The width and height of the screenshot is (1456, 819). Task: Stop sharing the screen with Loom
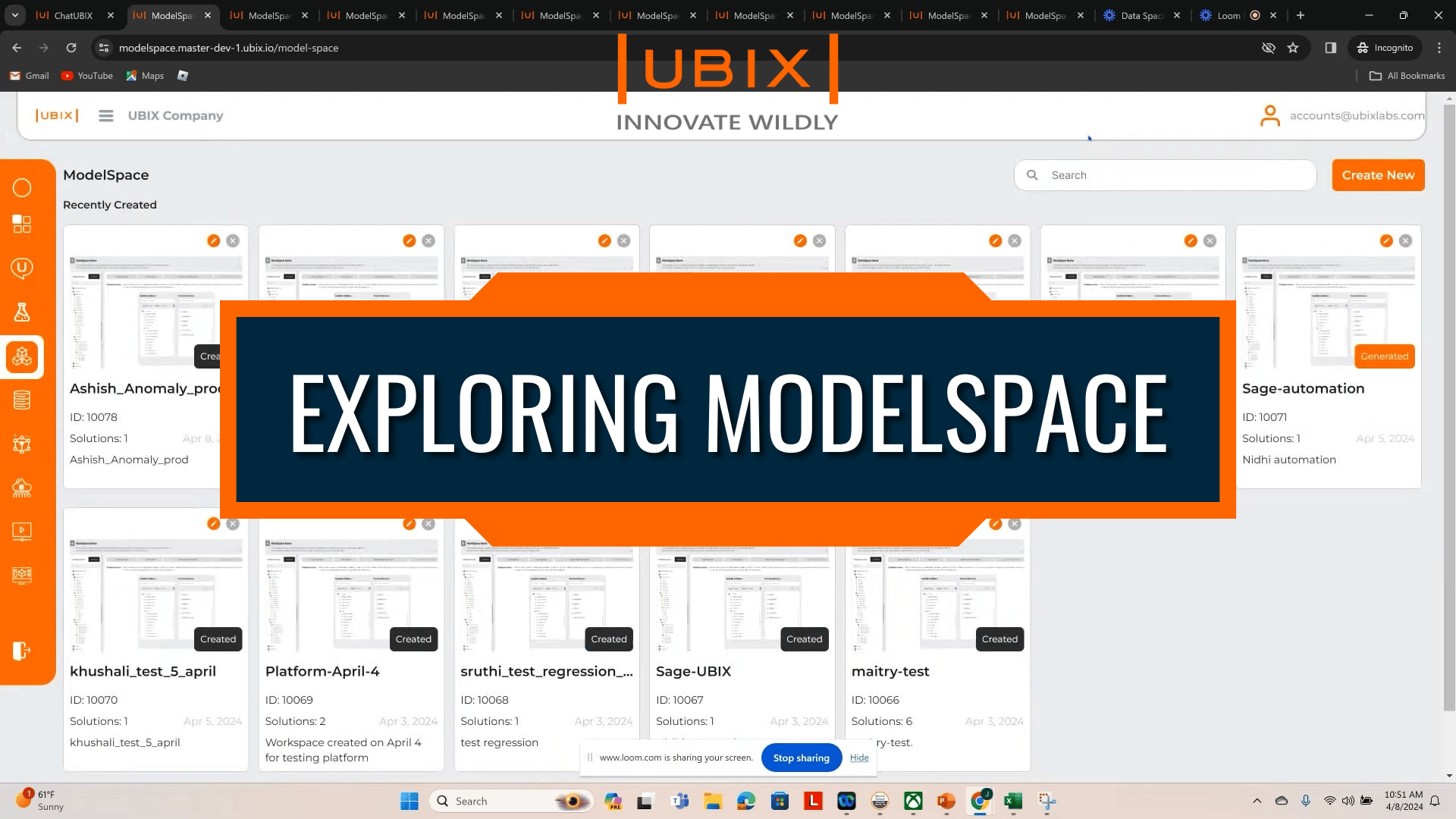[801, 758]
